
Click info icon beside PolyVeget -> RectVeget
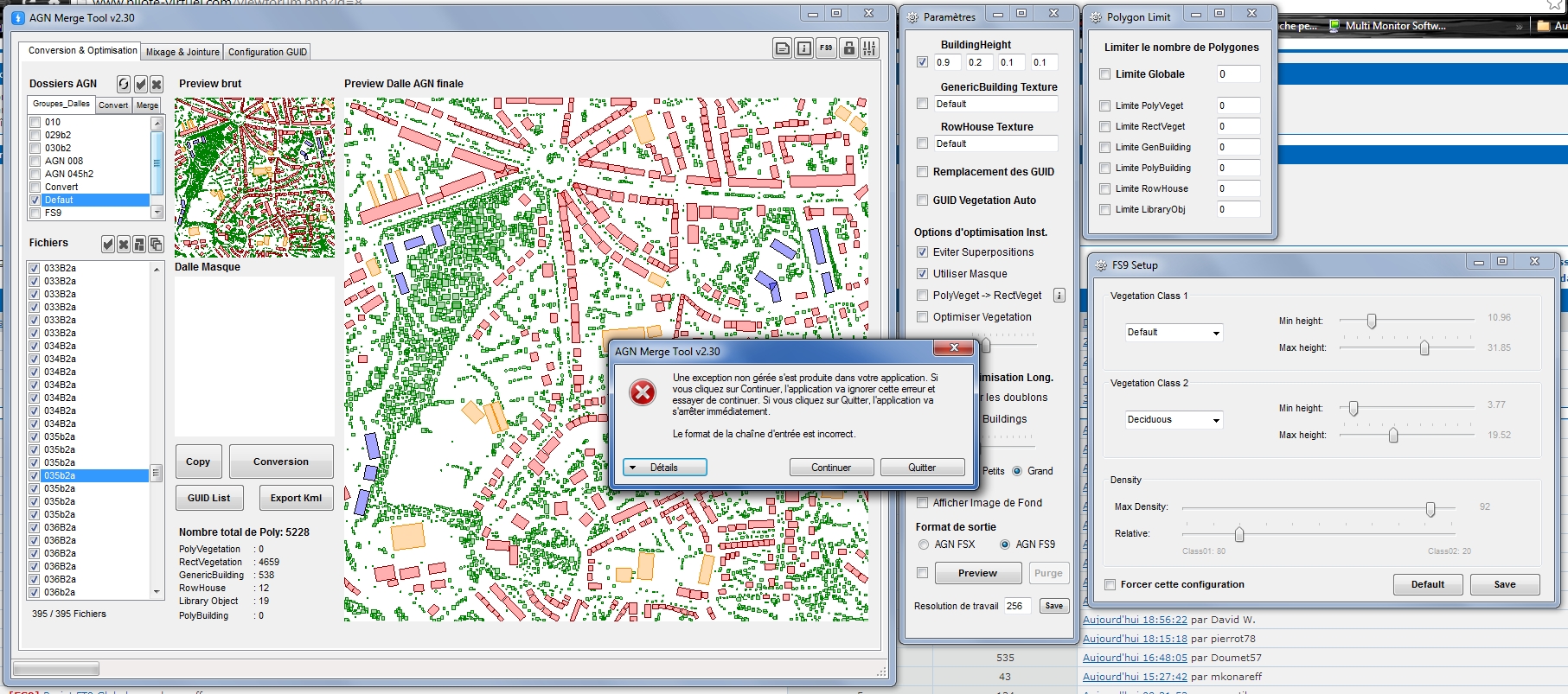tap(1059, 296)
